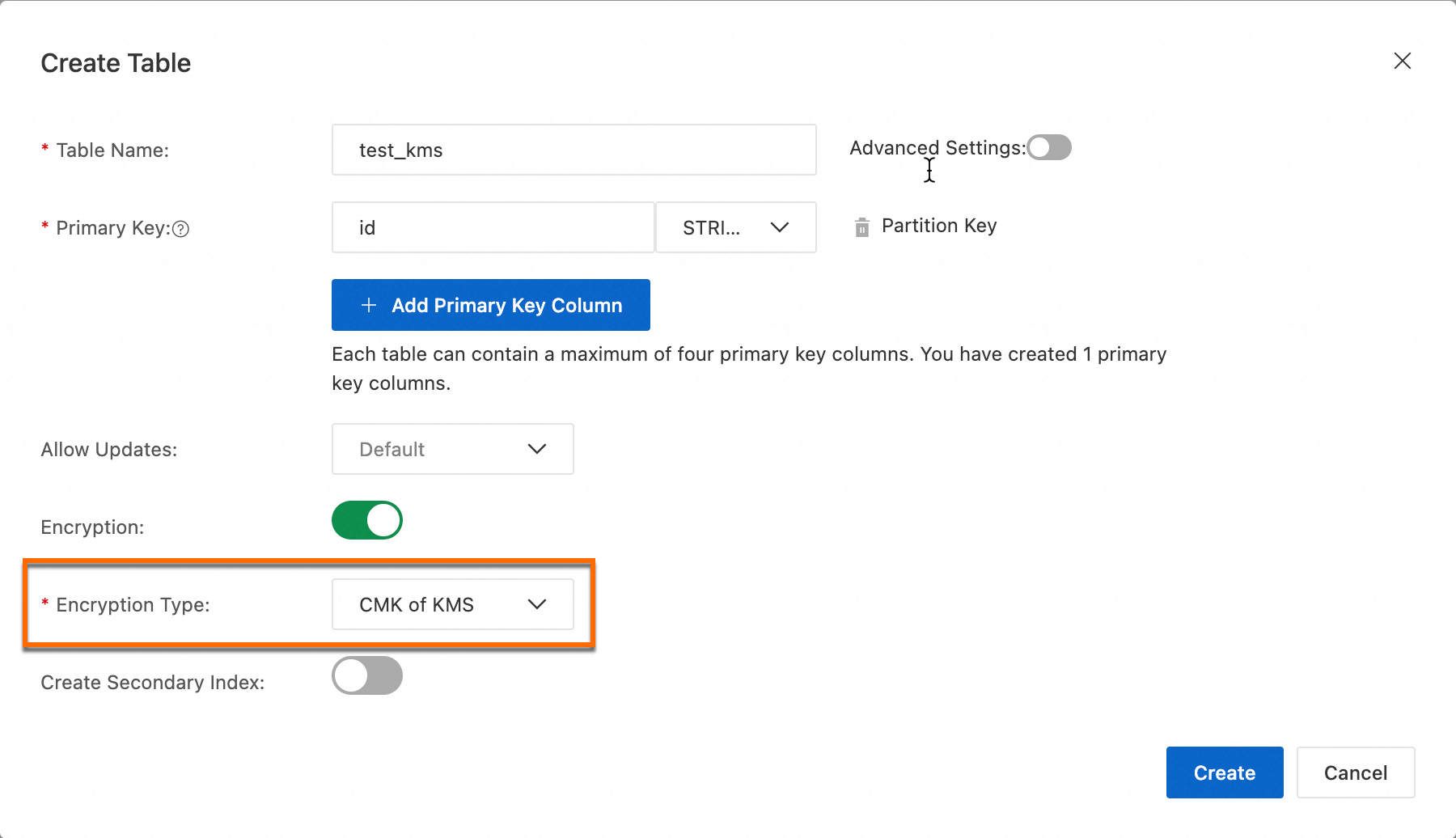The height and width of the screenshot is (838, 1456).
Task: Click the chevron beside STRI... type
Action: (x=780, y=227)
